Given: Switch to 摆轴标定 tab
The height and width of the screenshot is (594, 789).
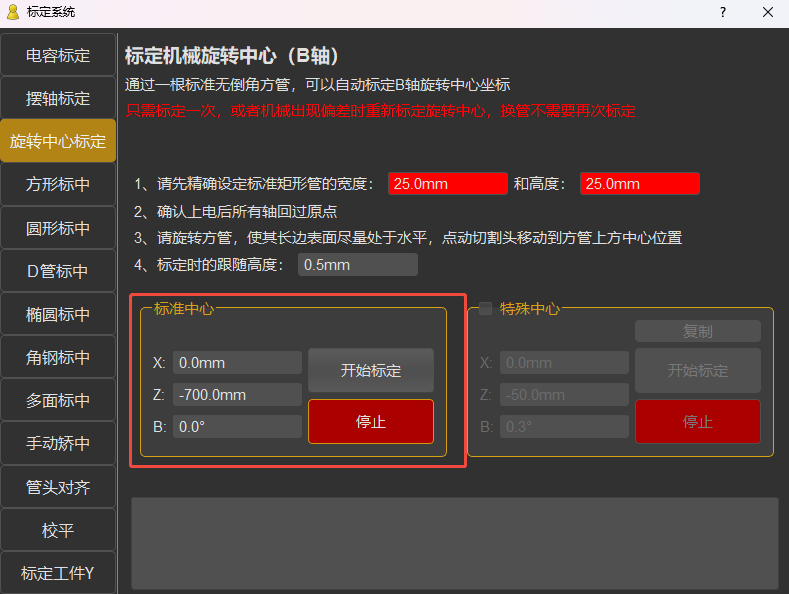Looking at the screenshot, I should tap(58, 98).
